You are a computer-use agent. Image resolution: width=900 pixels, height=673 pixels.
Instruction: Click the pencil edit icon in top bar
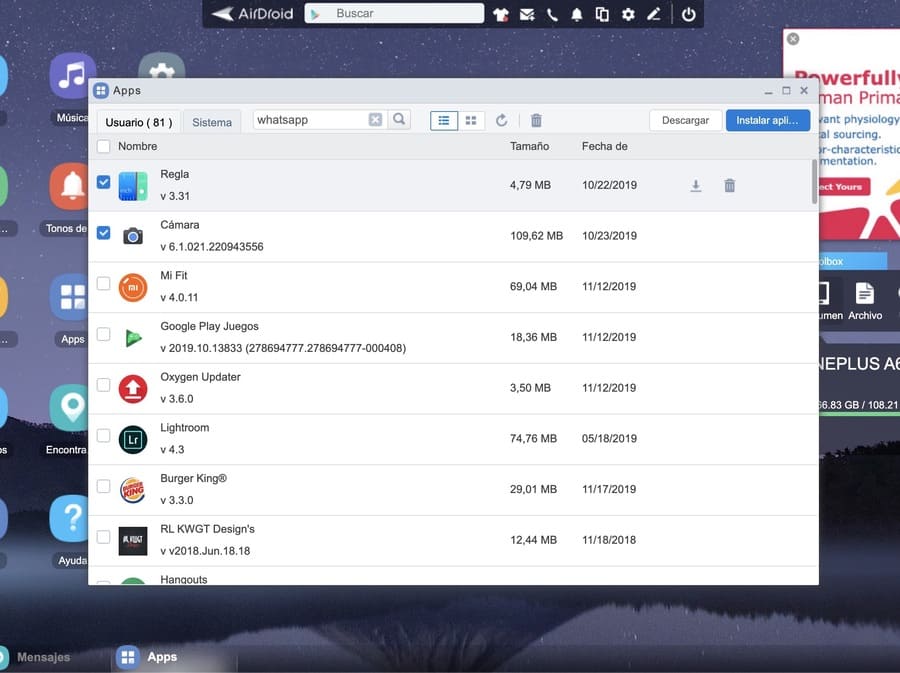click(x=654, y=14)
